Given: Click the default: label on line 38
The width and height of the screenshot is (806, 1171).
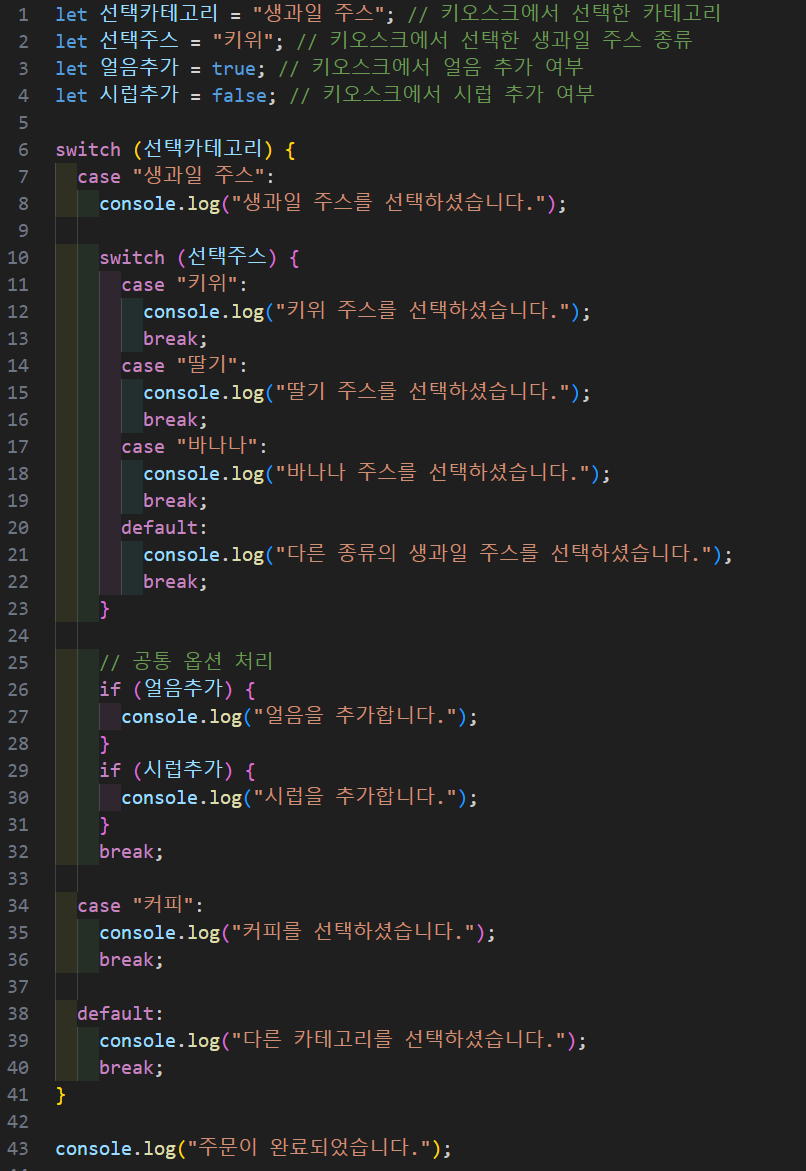Looking at the screenshot, I should [120, 1013].
